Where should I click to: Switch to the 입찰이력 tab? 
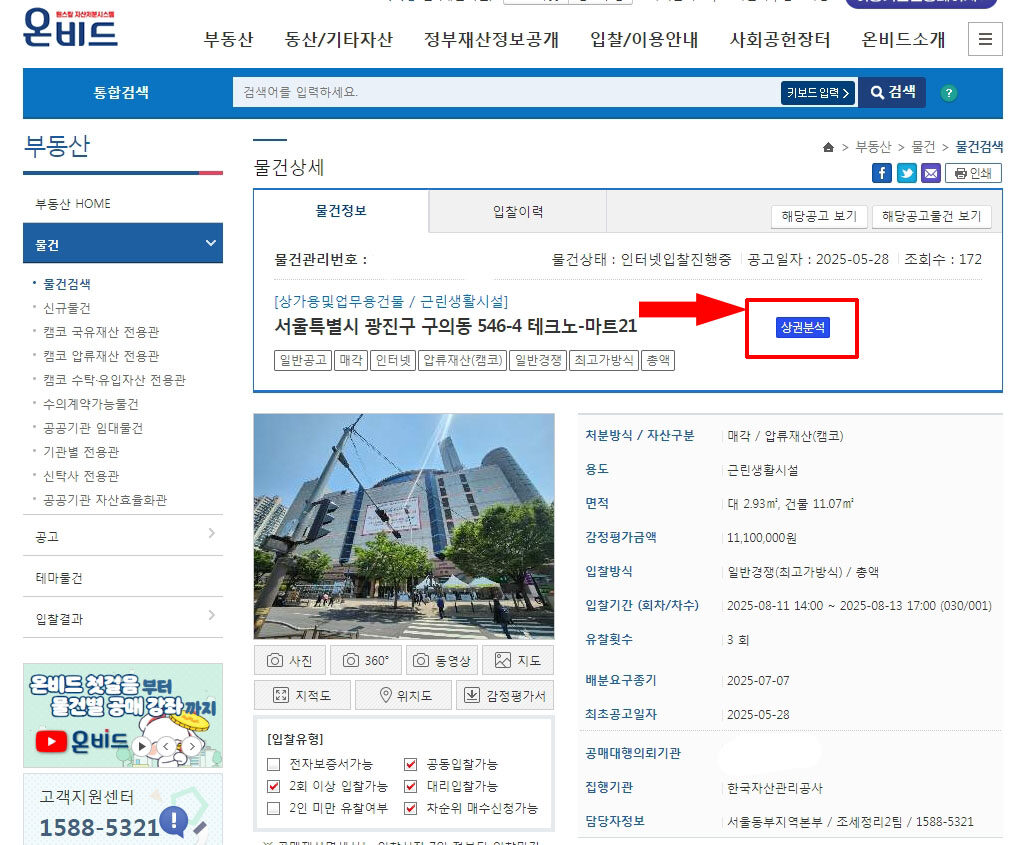(518, 211)
